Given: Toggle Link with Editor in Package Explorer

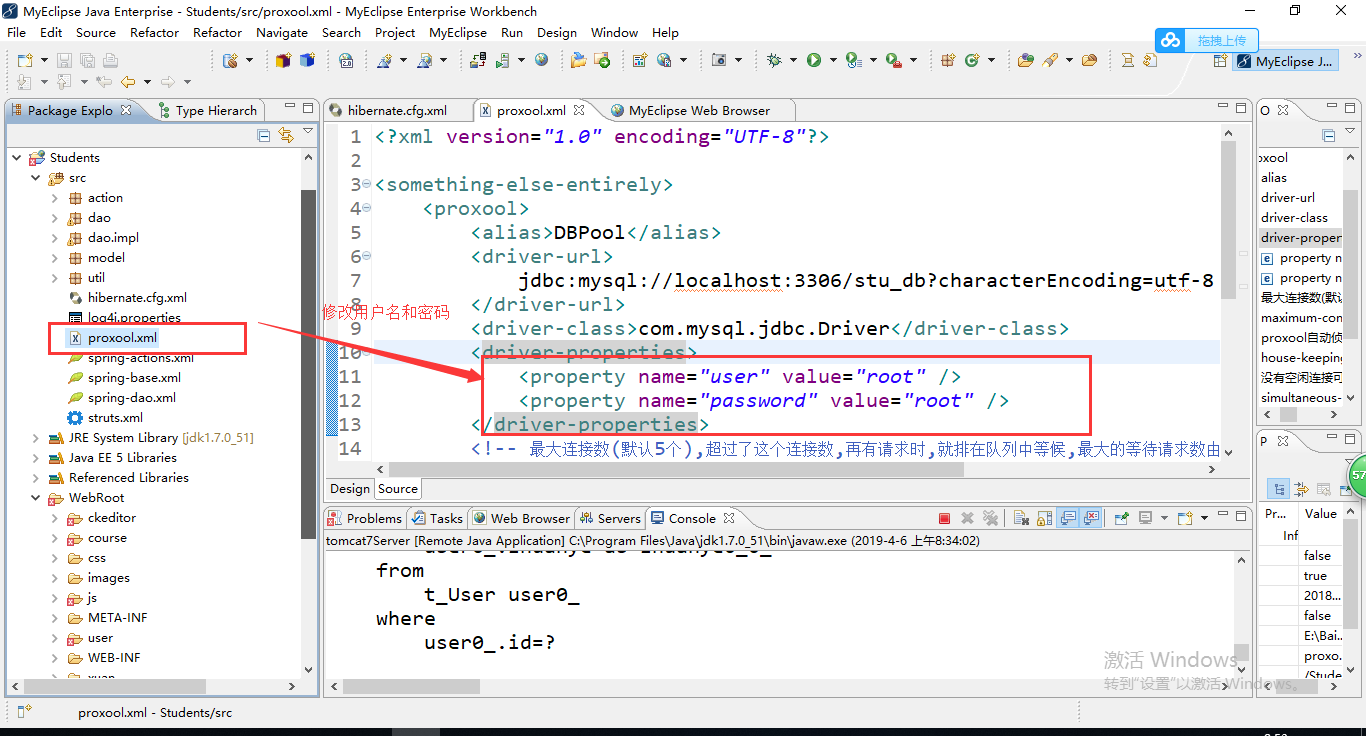Looking at the screenshot, I should click(286, 136).
